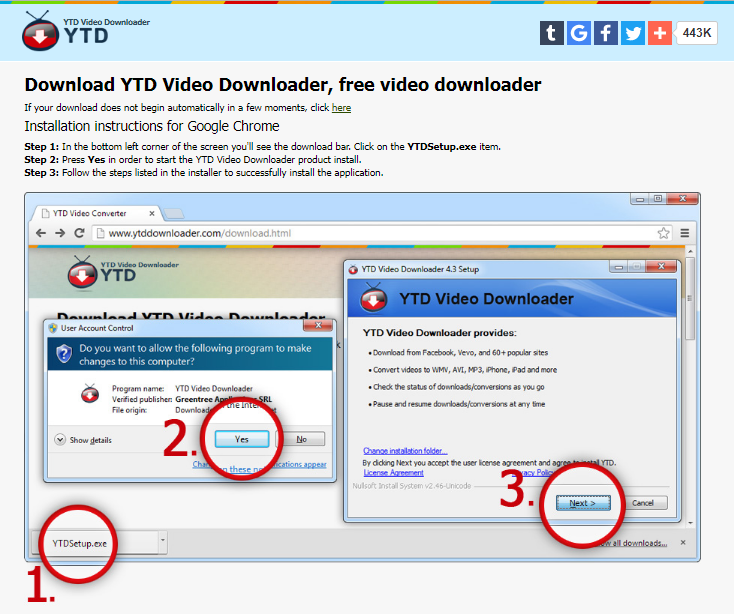Click YTD program icon in UAC dialog
The image size is (734, 614).
tap(90, 393)
